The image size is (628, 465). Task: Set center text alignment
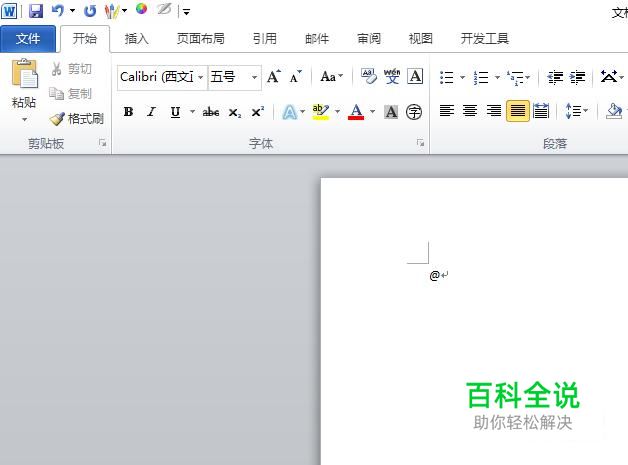470,111
